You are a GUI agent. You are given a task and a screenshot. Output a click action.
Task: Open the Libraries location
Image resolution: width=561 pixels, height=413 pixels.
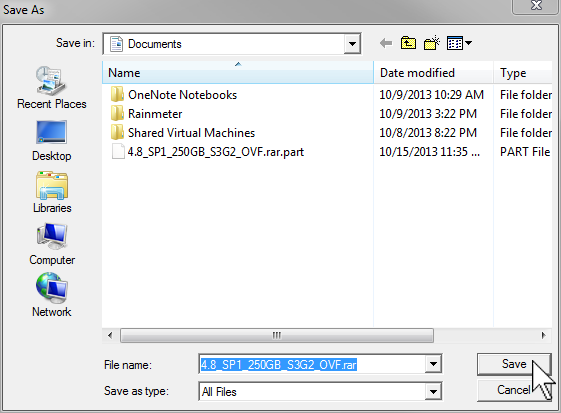52,193
